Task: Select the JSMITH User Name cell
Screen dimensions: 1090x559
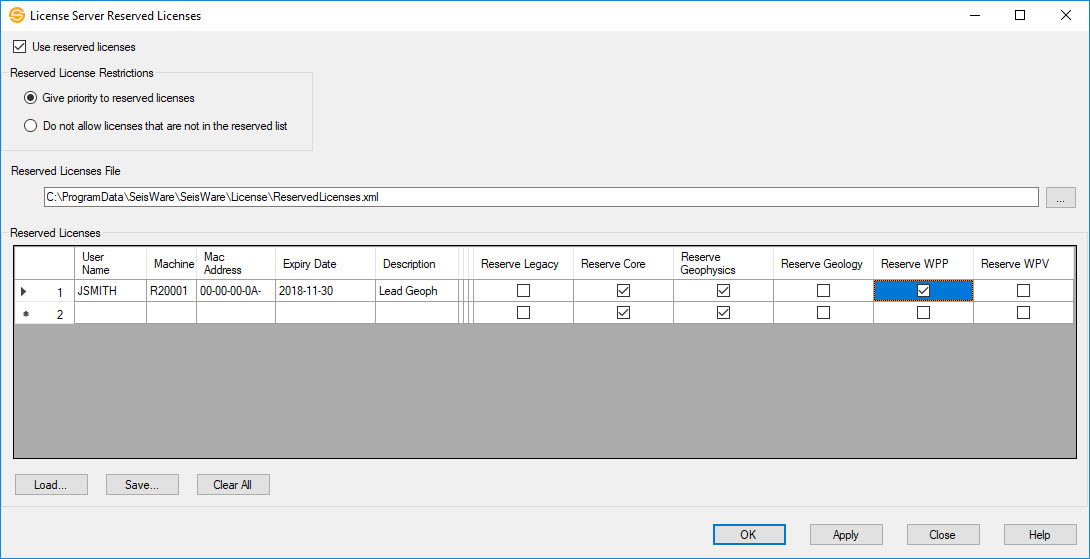Action: [110, 291]
